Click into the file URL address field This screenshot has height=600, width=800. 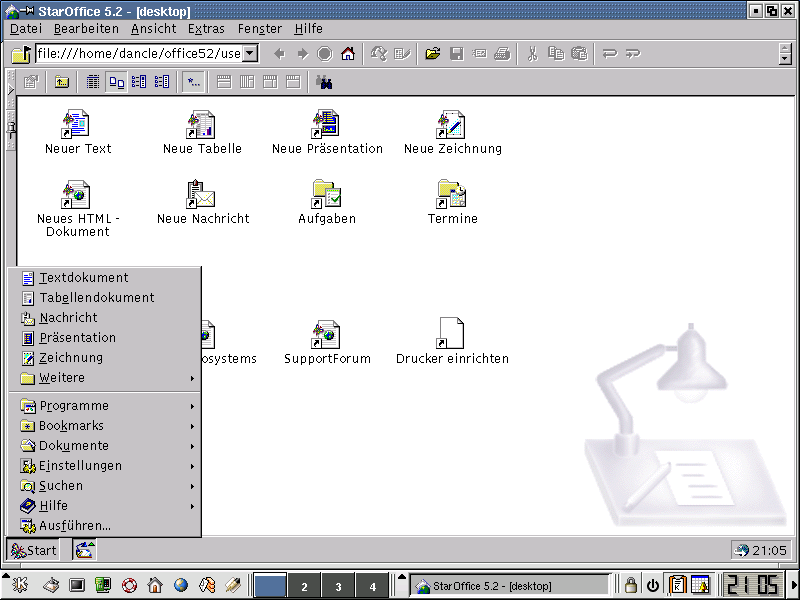pos(139,53)
